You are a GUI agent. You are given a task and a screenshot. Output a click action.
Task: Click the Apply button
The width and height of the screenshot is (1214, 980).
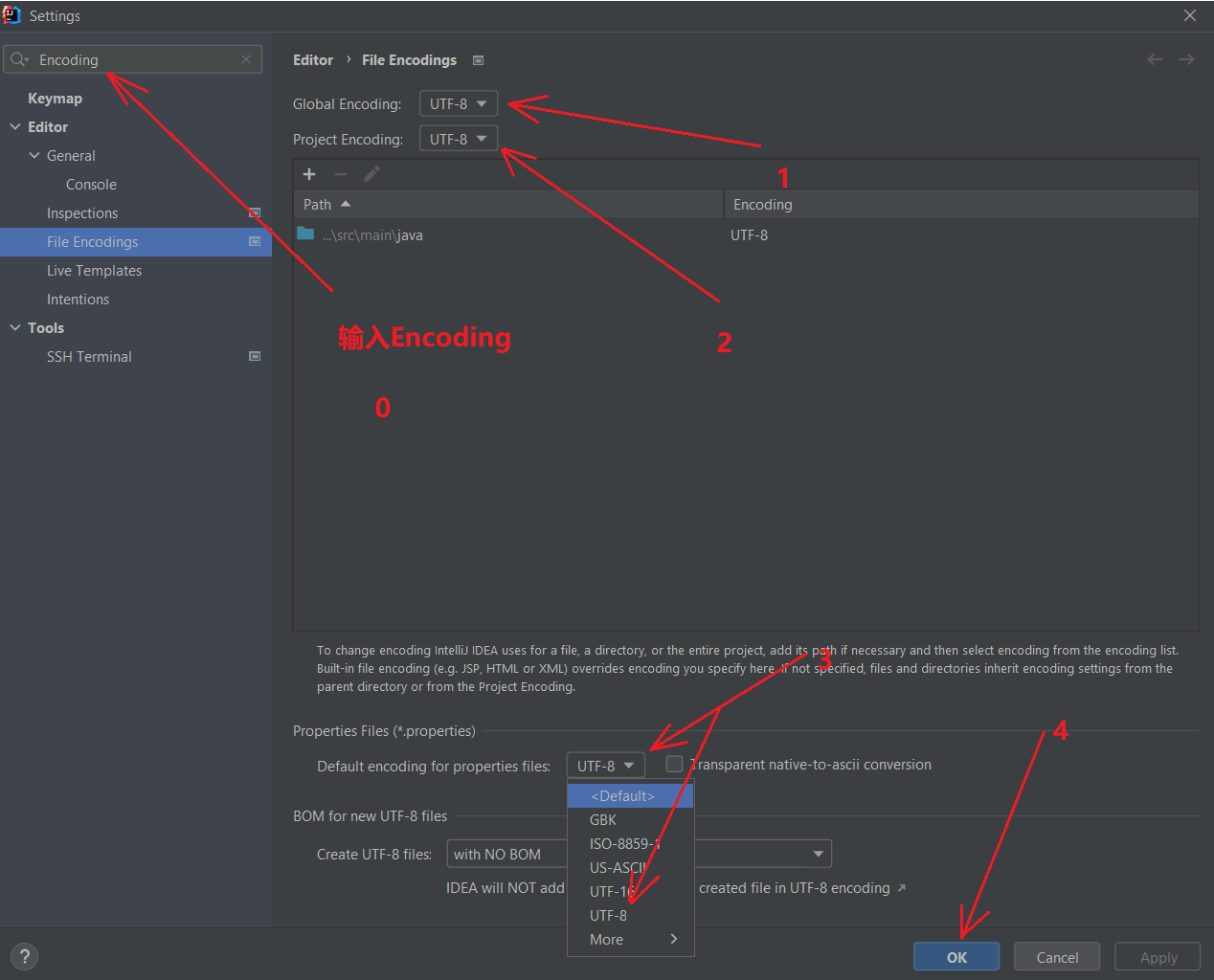tap(1158, 957)
